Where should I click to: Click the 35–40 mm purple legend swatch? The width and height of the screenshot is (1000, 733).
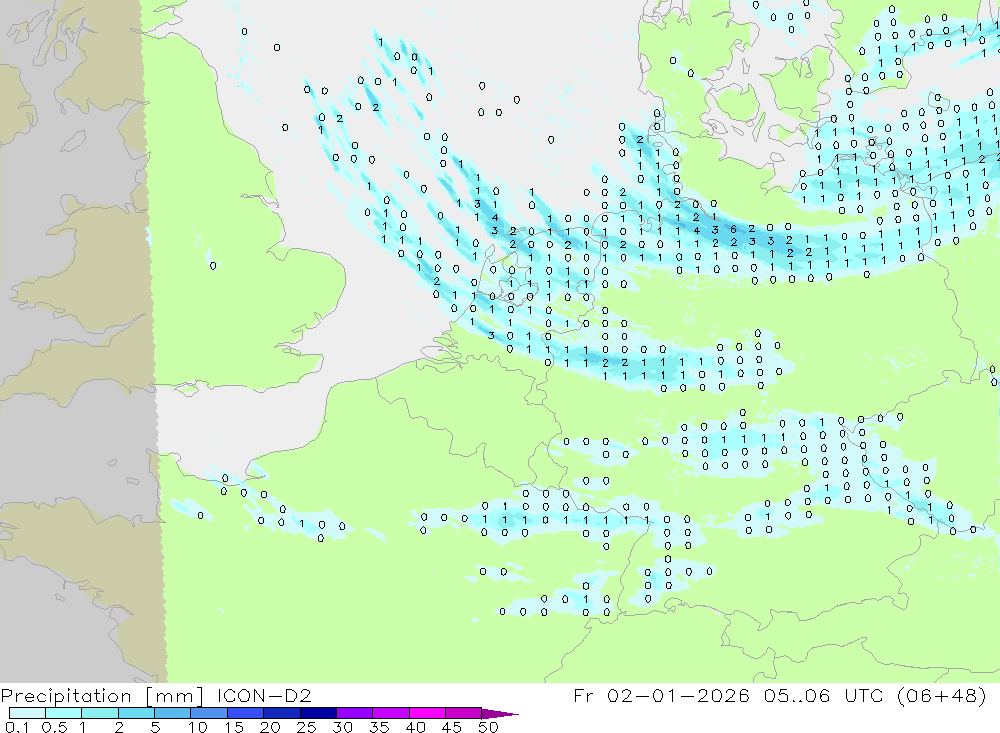390,713
